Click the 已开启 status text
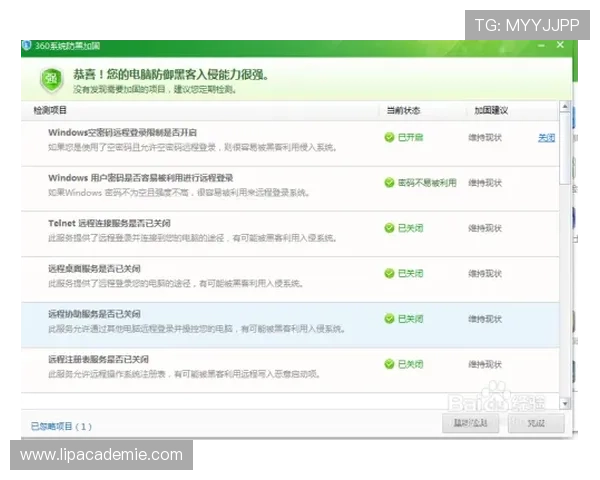The width and height of the screenshot is (600, 480). pos(411,137)
